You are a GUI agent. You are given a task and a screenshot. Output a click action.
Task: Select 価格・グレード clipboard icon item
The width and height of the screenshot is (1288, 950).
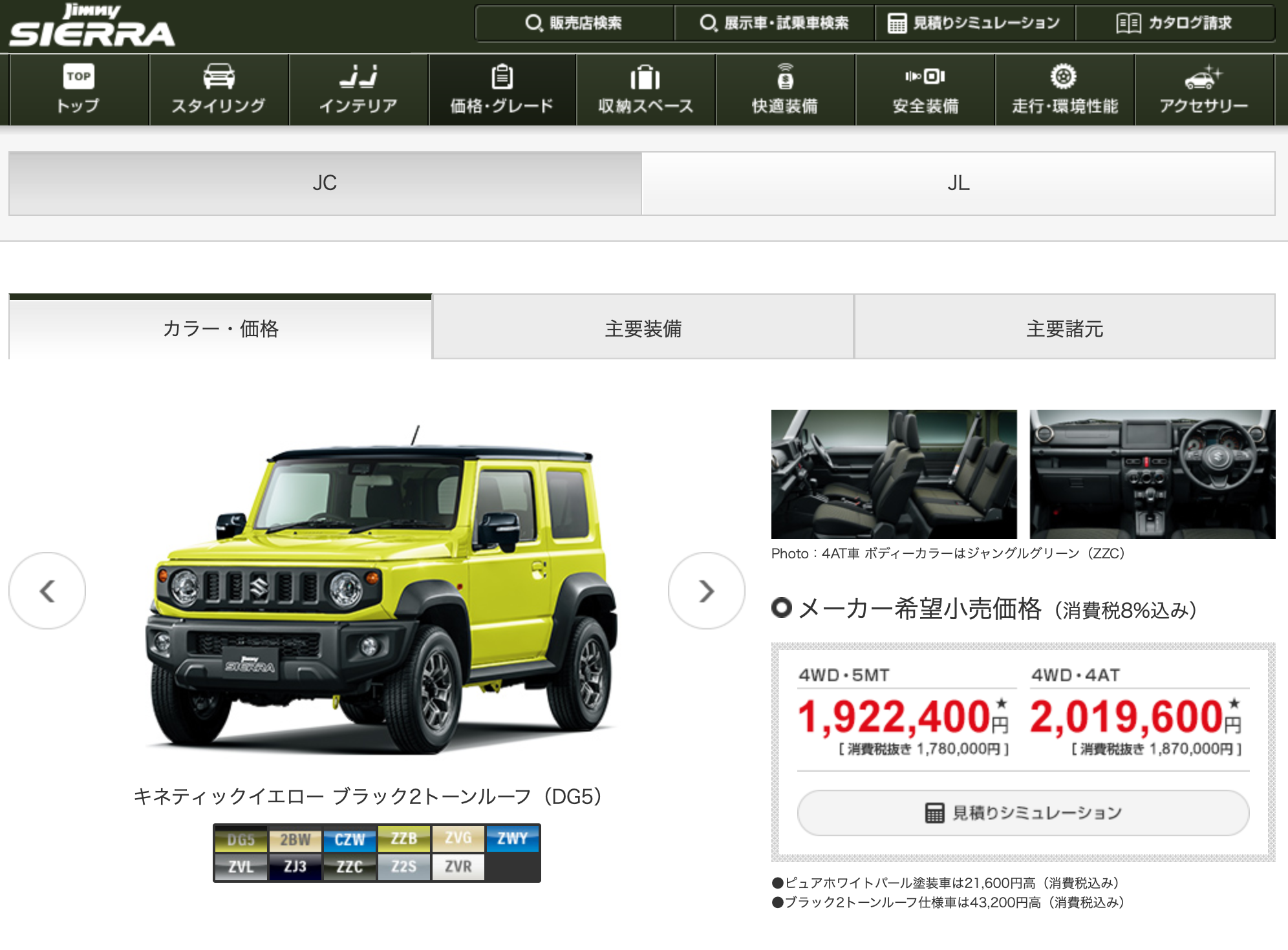(502, 90)
